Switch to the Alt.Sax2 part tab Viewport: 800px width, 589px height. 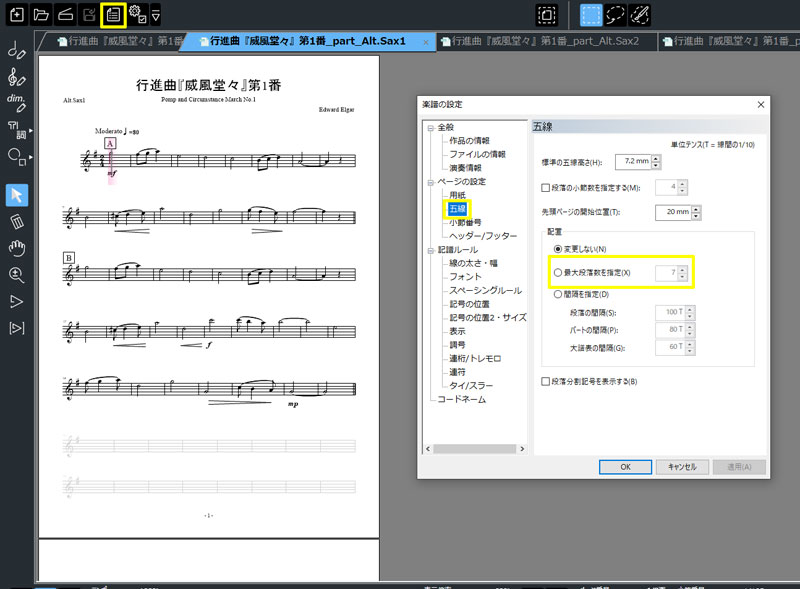(545, 41)
